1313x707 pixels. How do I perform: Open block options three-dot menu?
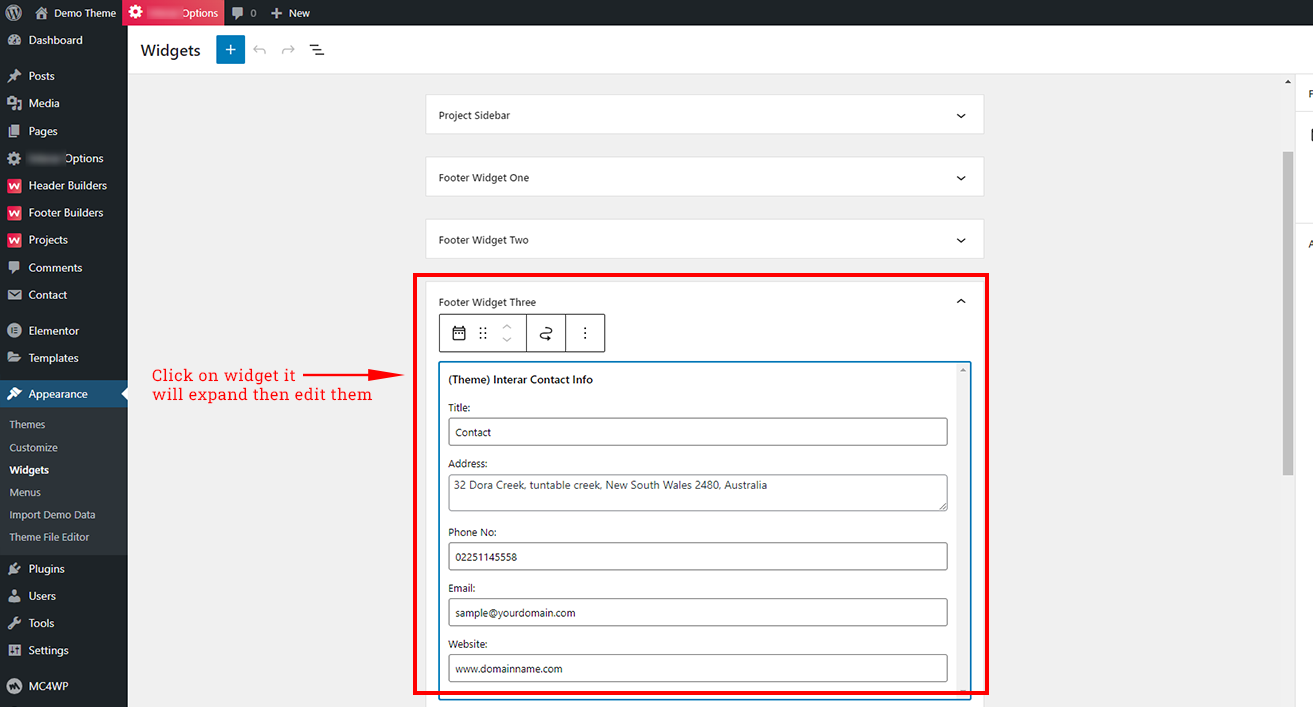[x=585, y=334]
